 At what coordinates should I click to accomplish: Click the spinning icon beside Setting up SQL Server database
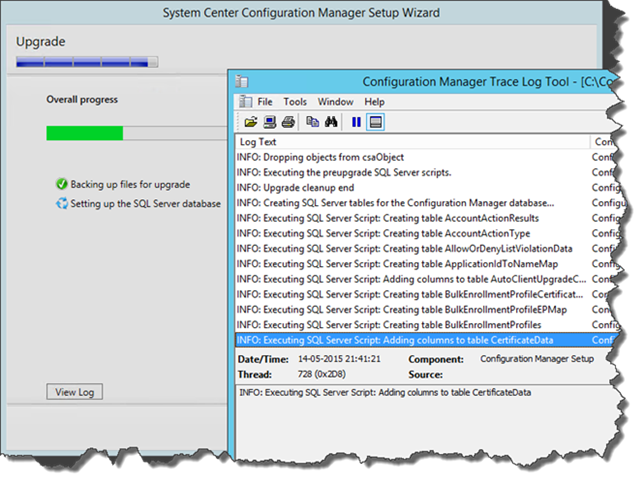click(62, 203)
